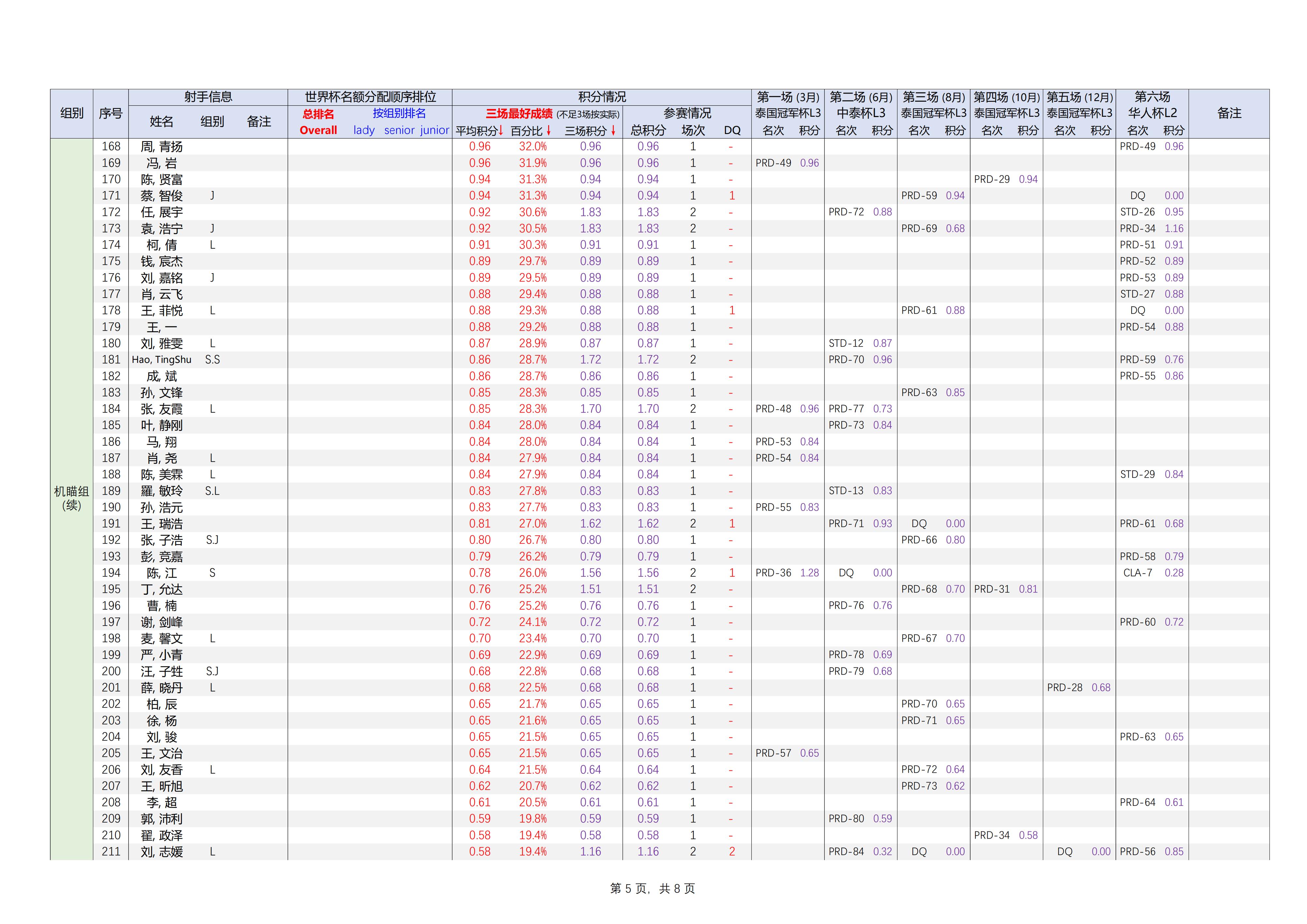
Task: Click the 机瞄组 (续) group cell
Action: pyautogui.click(x=72, y=499)
